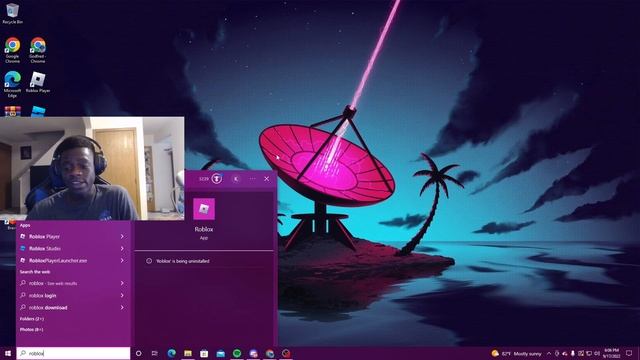
Task: Open the more options ellipsis in search panel
Action: (253, 179)
